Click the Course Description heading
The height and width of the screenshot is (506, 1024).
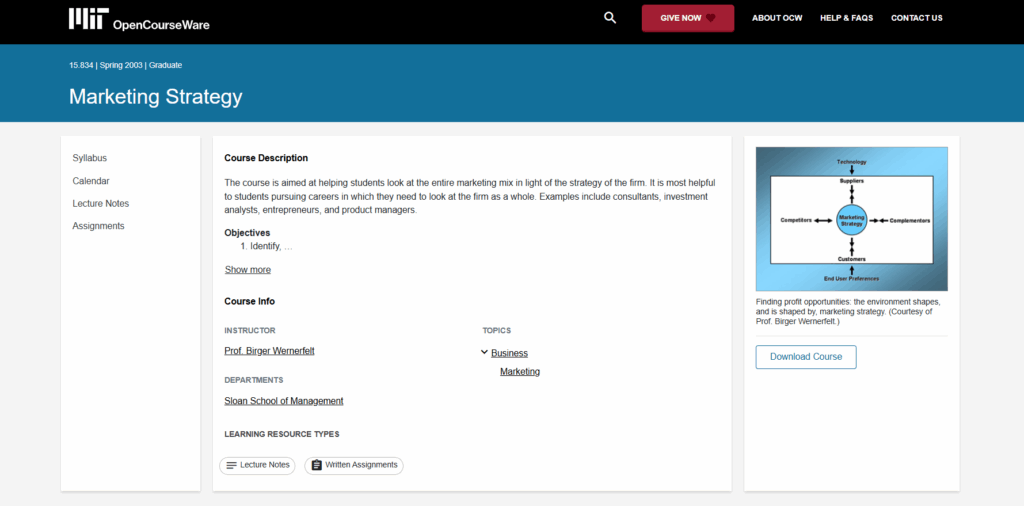(x=266, y=158)
